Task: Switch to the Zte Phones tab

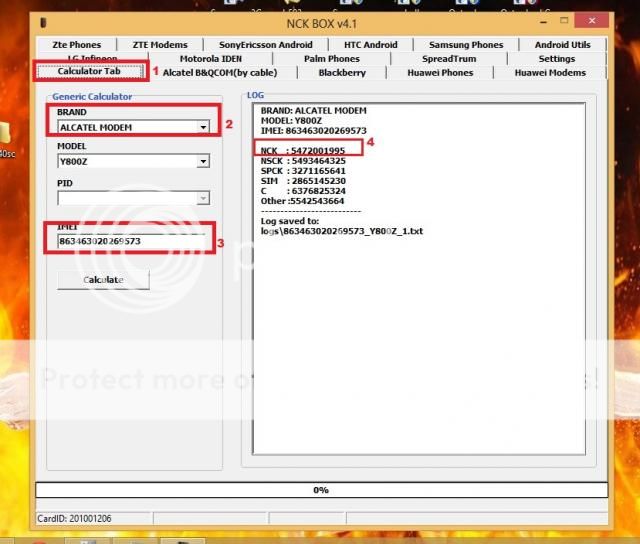Action: 72,45
